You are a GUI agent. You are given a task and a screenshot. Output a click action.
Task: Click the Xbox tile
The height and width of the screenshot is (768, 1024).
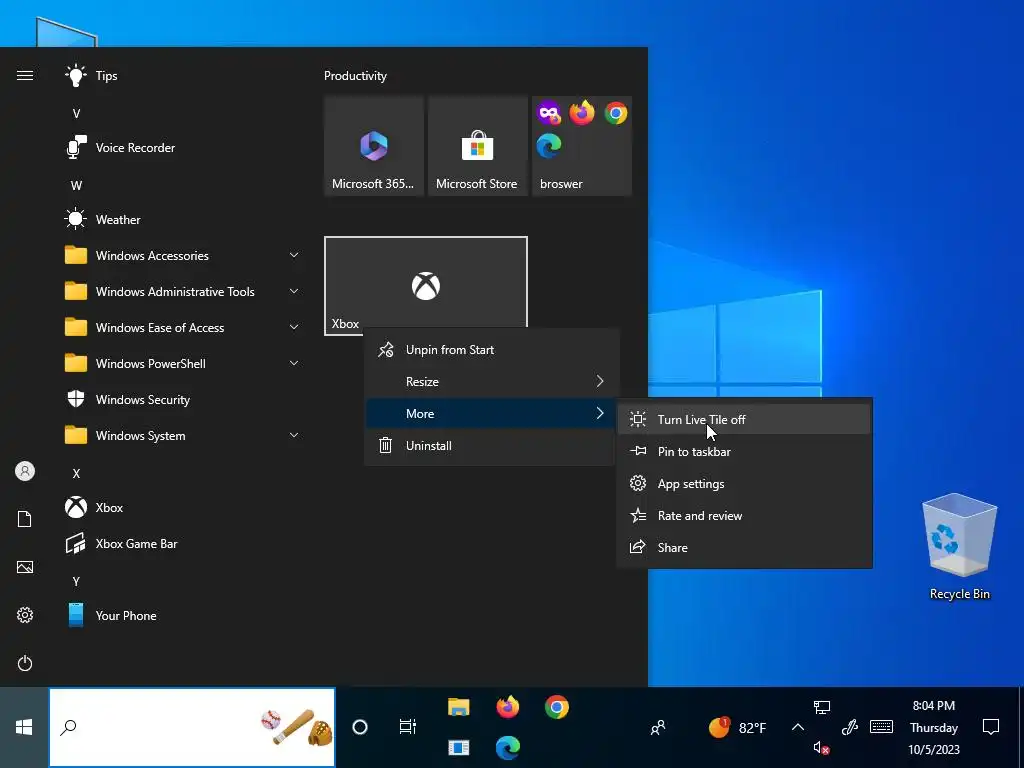coord(426,286)
